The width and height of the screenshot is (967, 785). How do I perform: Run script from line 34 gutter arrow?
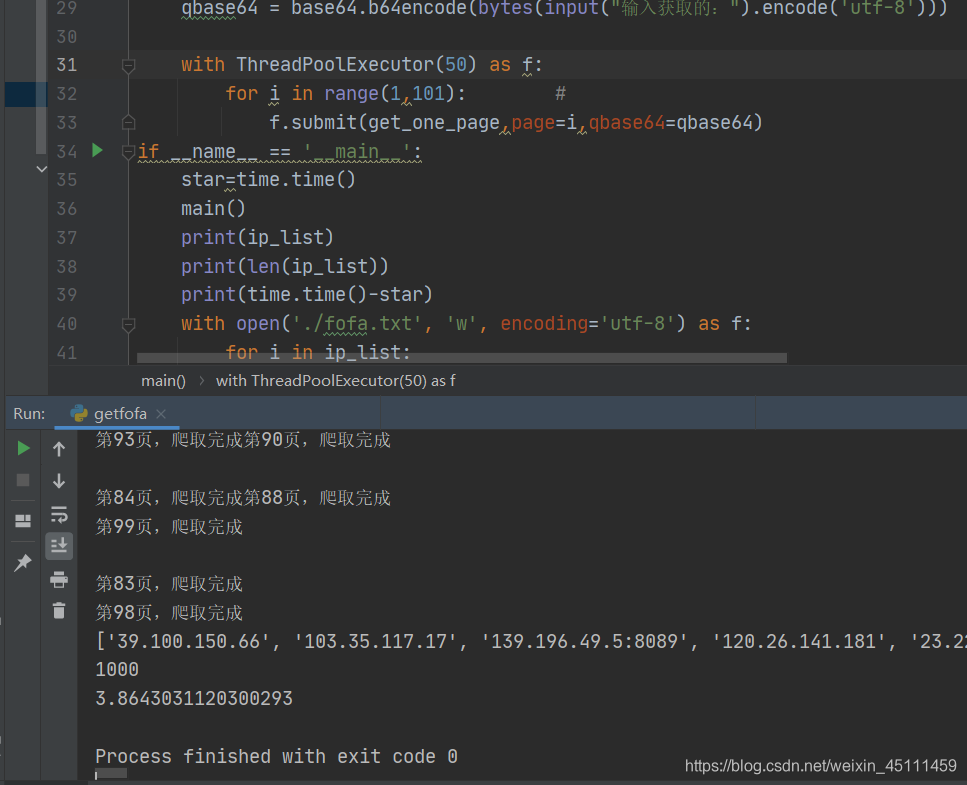coord(97,150)
